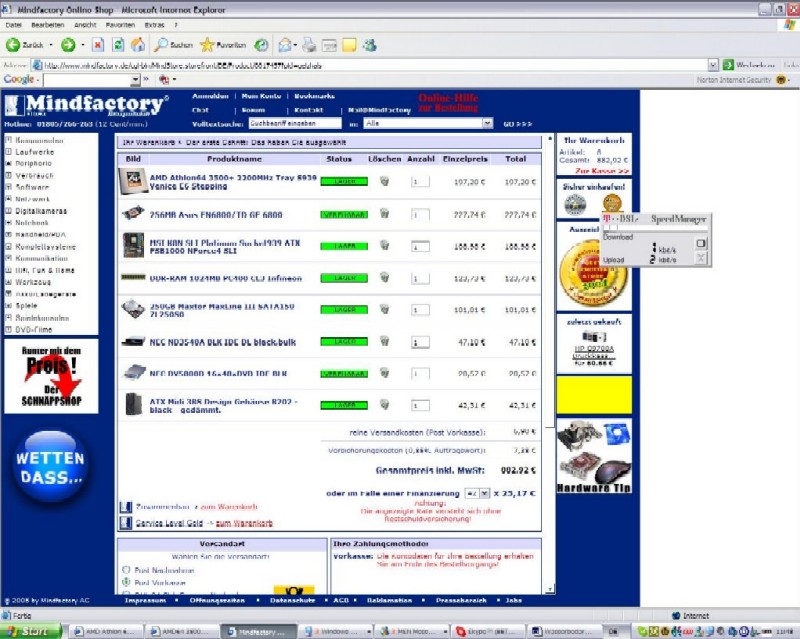Image resolution: width=800 pixels, height=639 pixels.
Task: Open the Bearbeiten menu
Action: point(47,24)
